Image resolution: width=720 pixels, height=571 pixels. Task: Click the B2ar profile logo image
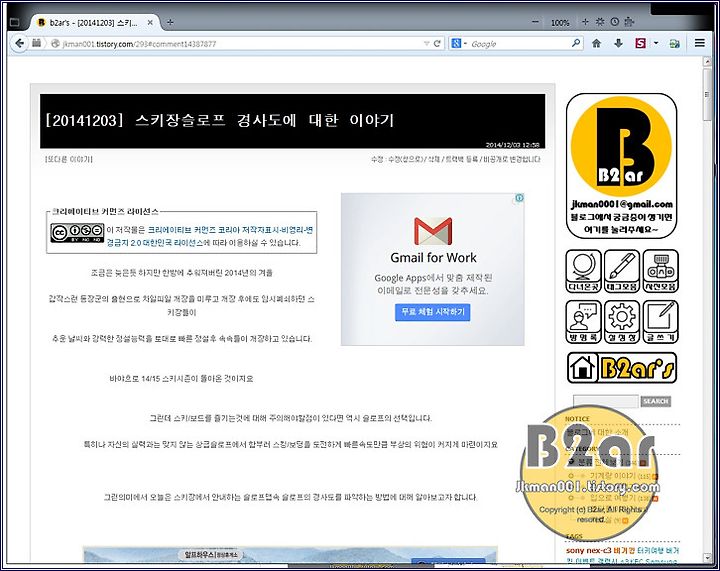(x=621, y=166)
